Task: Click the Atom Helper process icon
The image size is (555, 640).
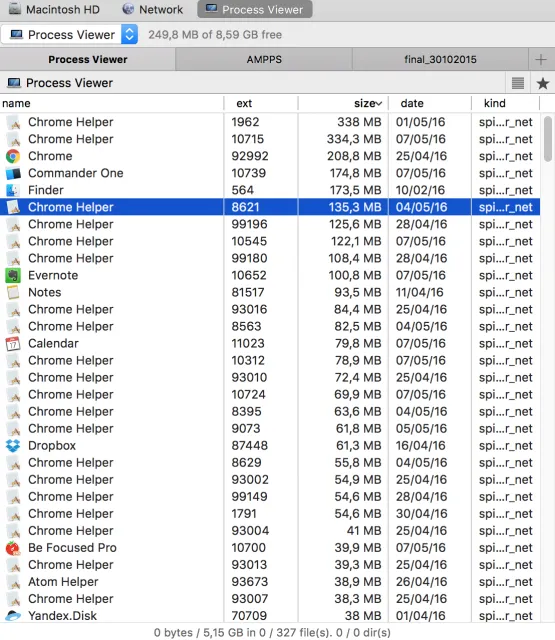Action: (13, 582)
